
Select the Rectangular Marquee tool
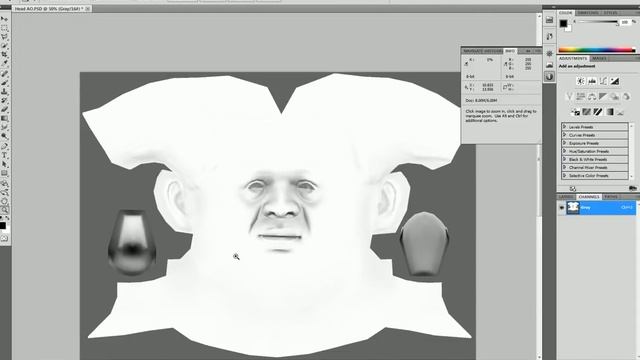tap(4, 28)
